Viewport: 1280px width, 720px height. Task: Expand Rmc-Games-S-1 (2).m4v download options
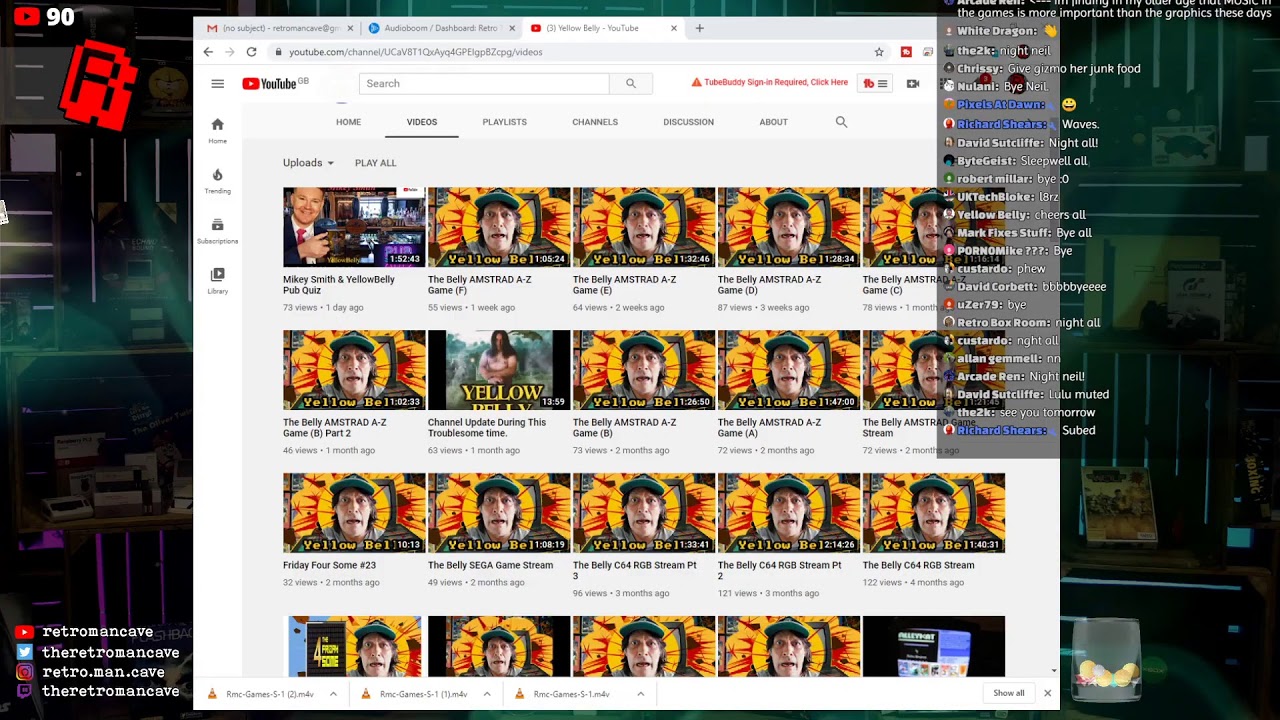pos(333,694)
